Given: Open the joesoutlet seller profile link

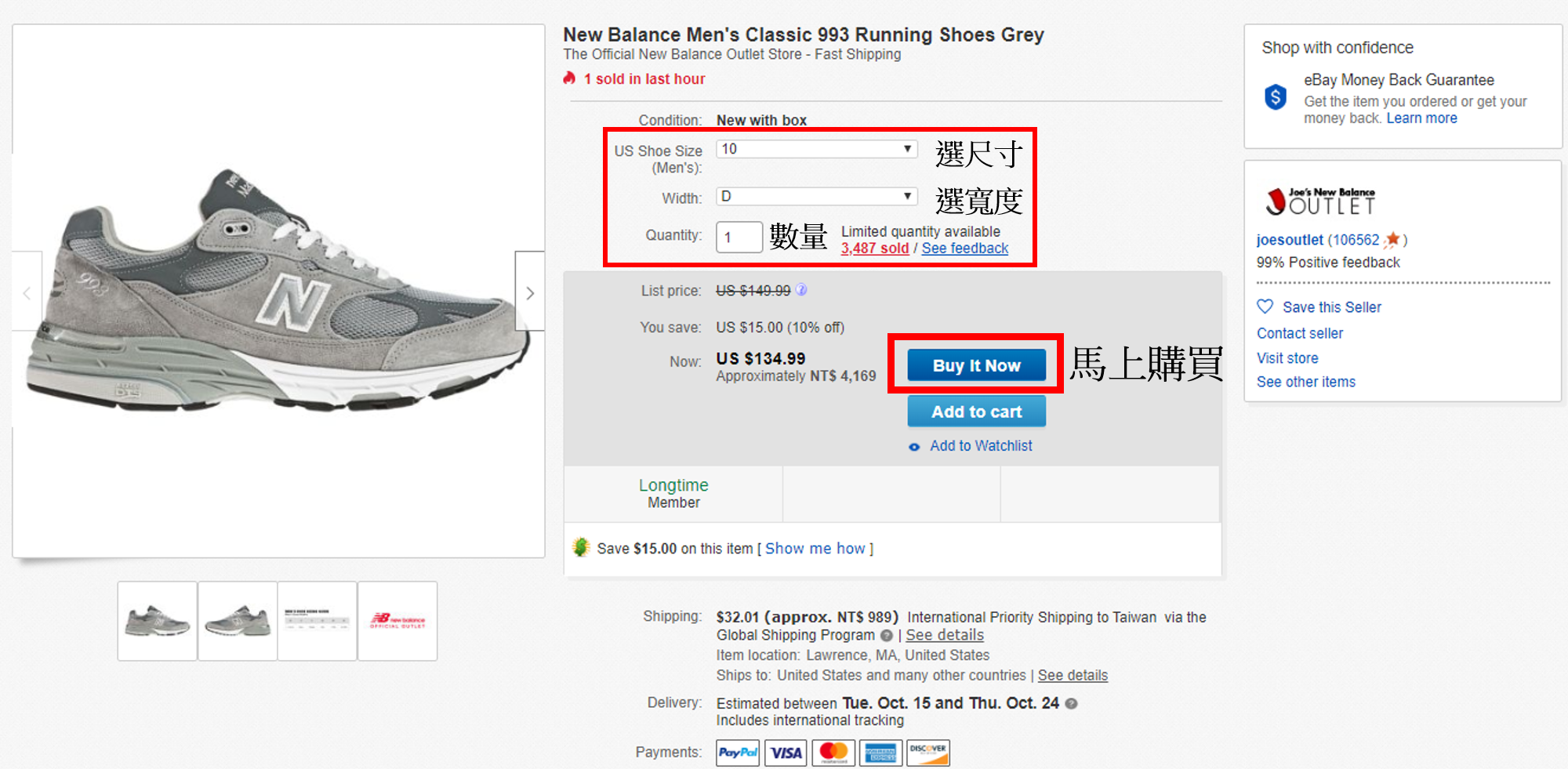Looking at the screenshot, I should tap(1290, 240).
